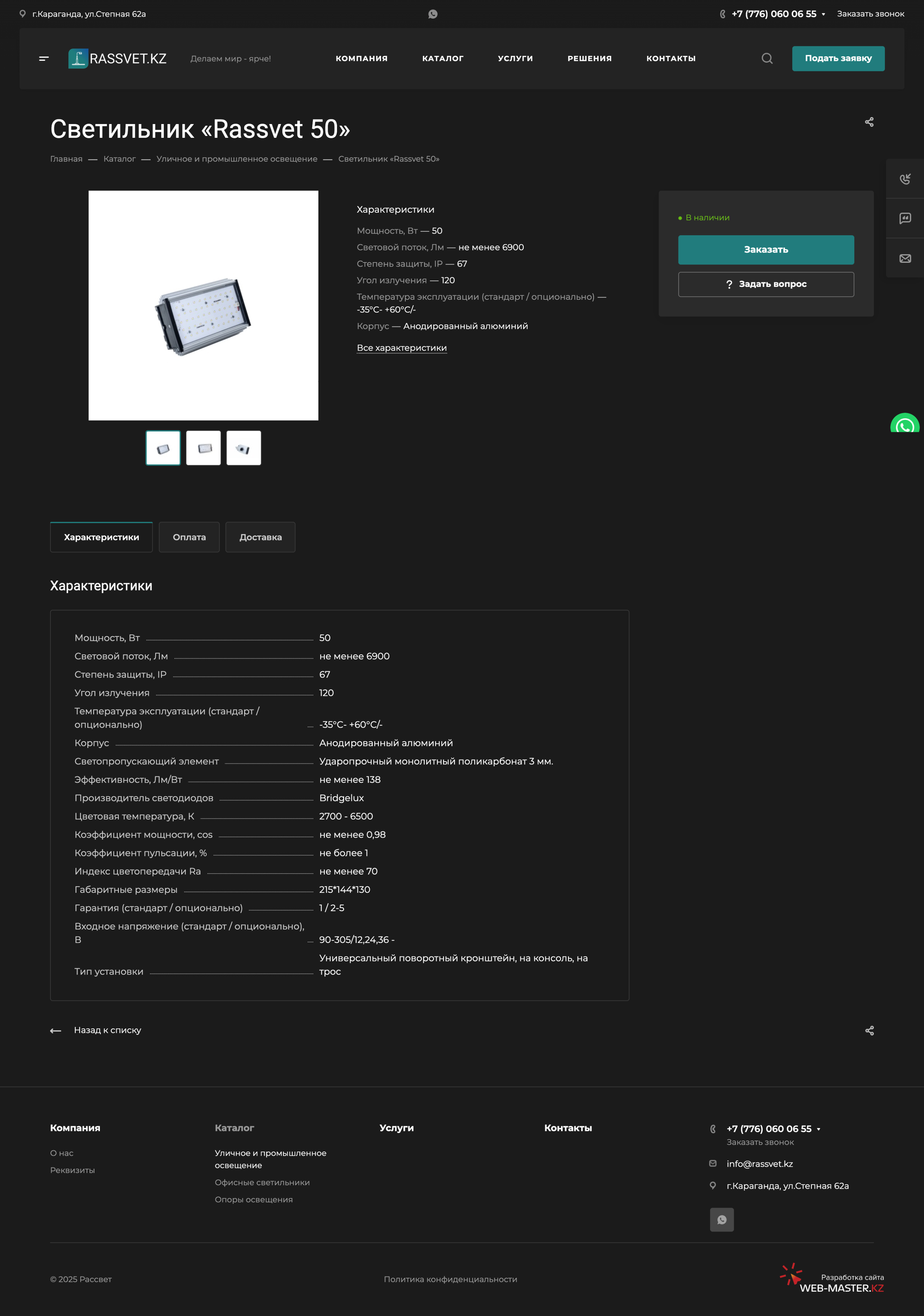
Task: Click Заказать звонок in top bar
Action: (870, 14)
